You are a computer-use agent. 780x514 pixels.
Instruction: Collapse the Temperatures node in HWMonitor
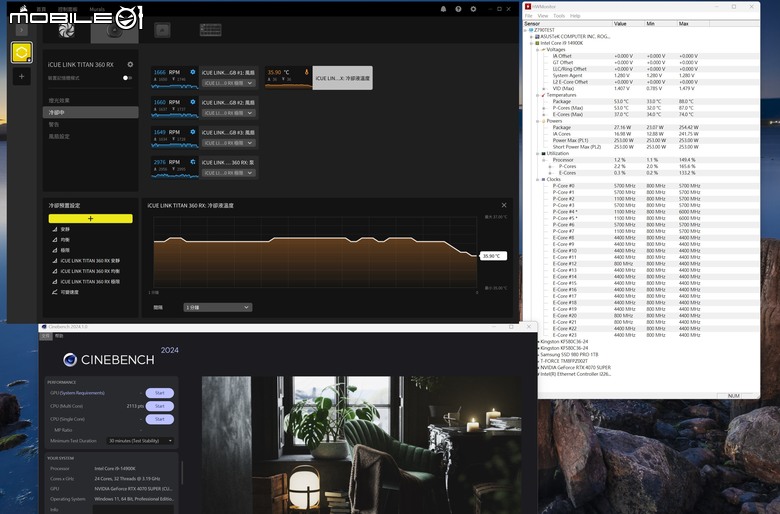pos(537,95)
